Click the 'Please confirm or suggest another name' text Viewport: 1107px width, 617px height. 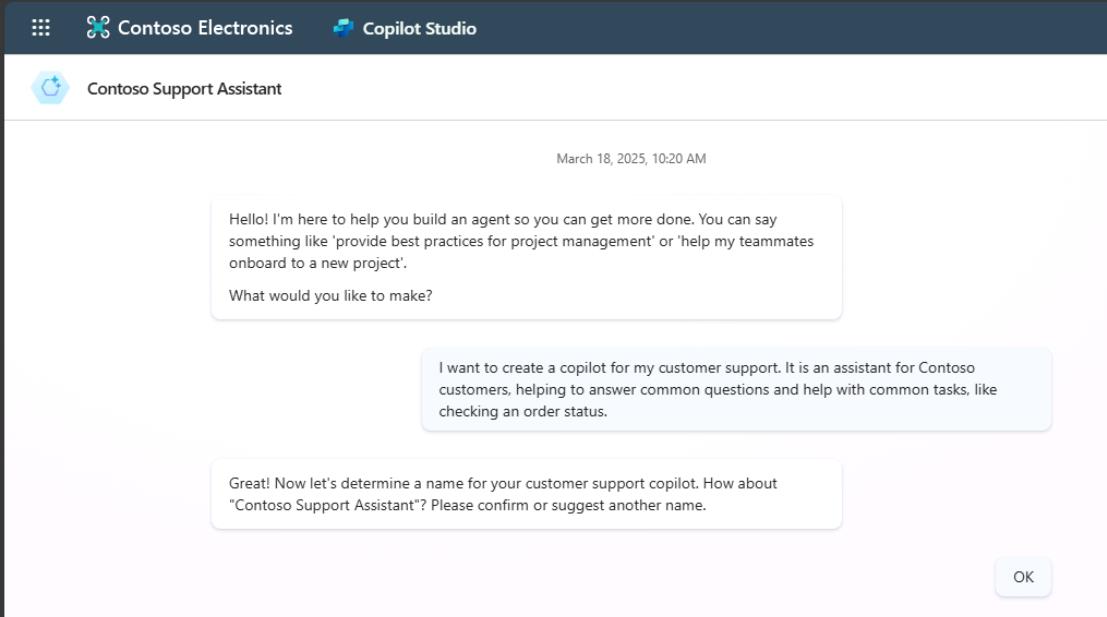pyautogui.click(x=568, y=505)
